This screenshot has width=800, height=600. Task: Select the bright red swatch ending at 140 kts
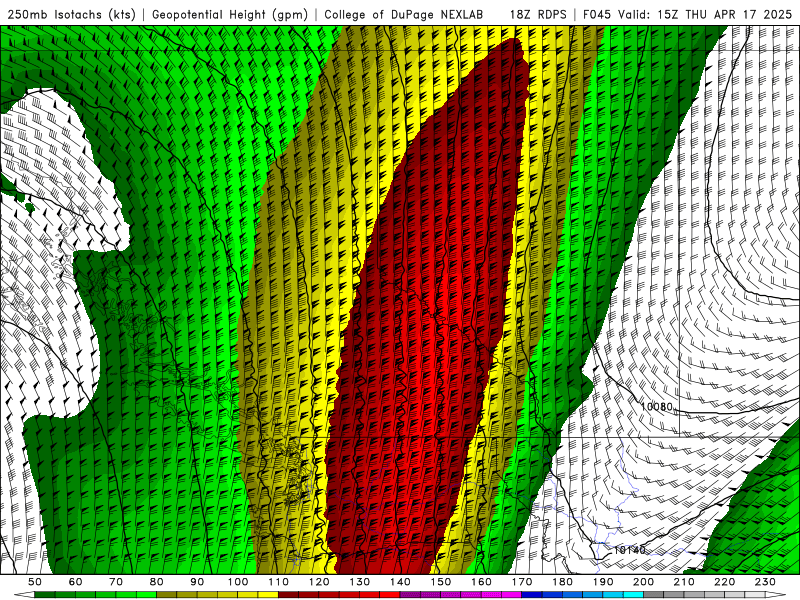click(390, 595)
